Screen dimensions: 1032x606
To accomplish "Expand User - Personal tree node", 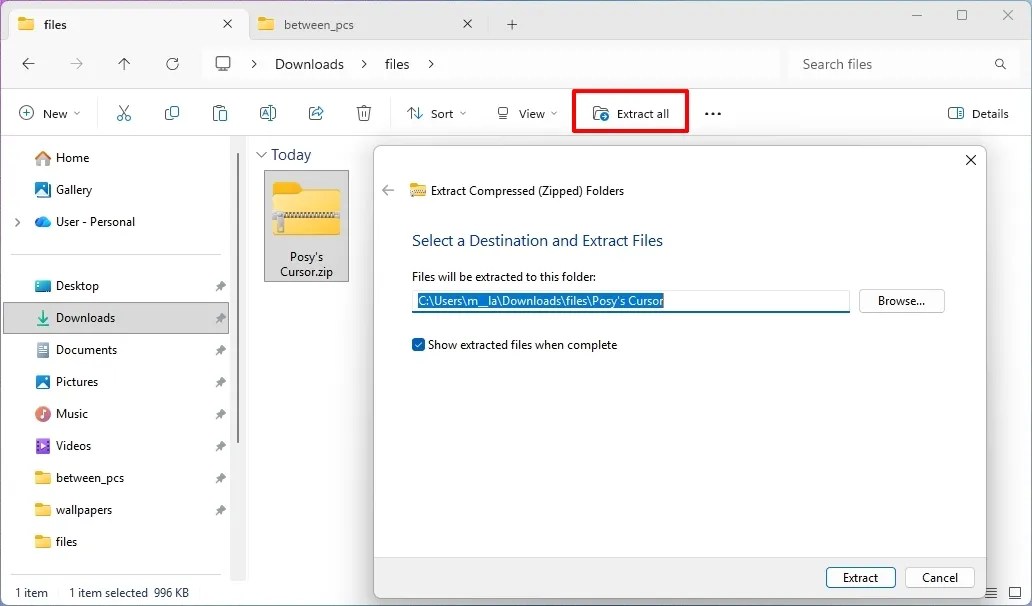I will pos(17,222).
